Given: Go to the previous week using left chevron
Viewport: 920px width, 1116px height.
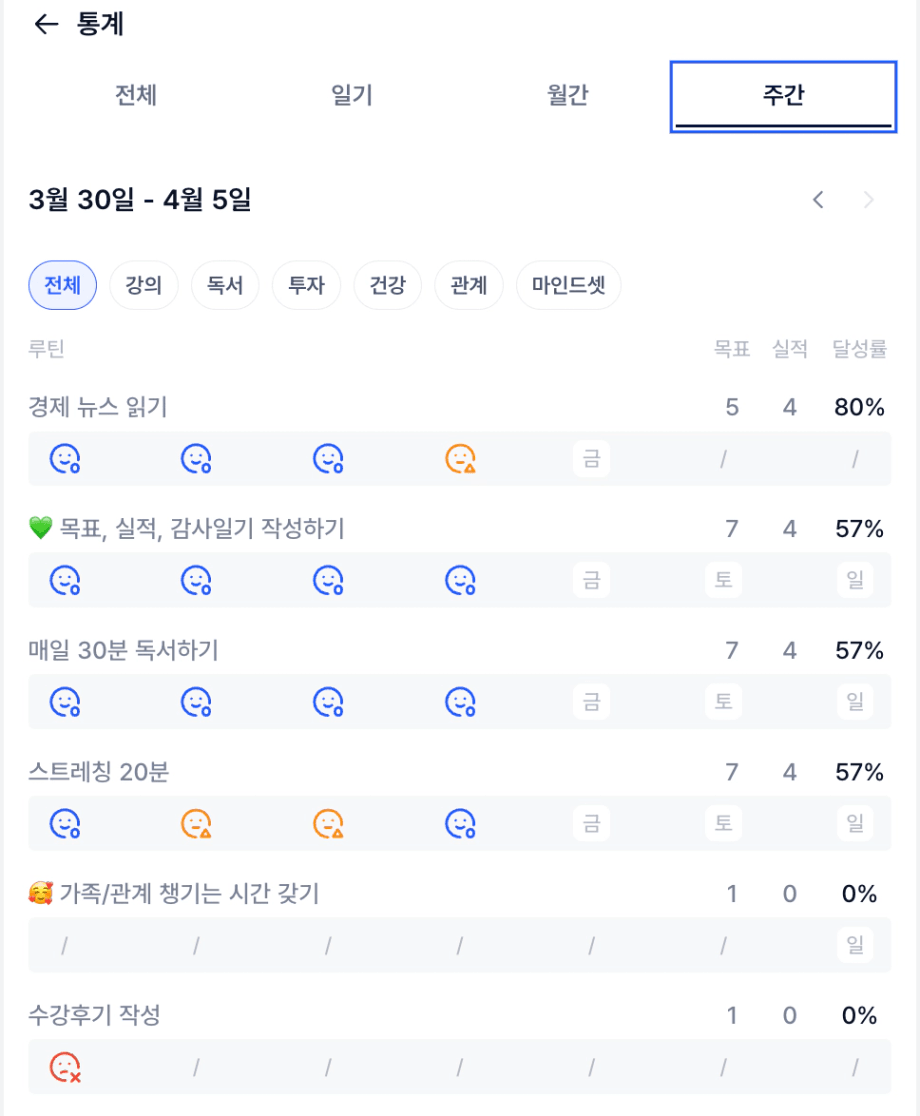Looking at the screenshot, I should point(818,200).
